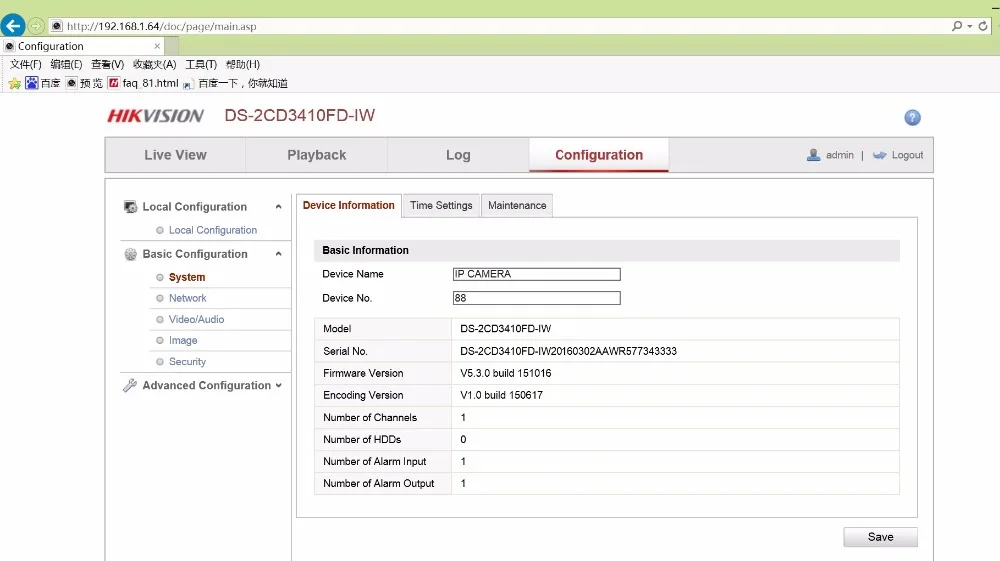Open the 预览 bookmark

[84, 83]
